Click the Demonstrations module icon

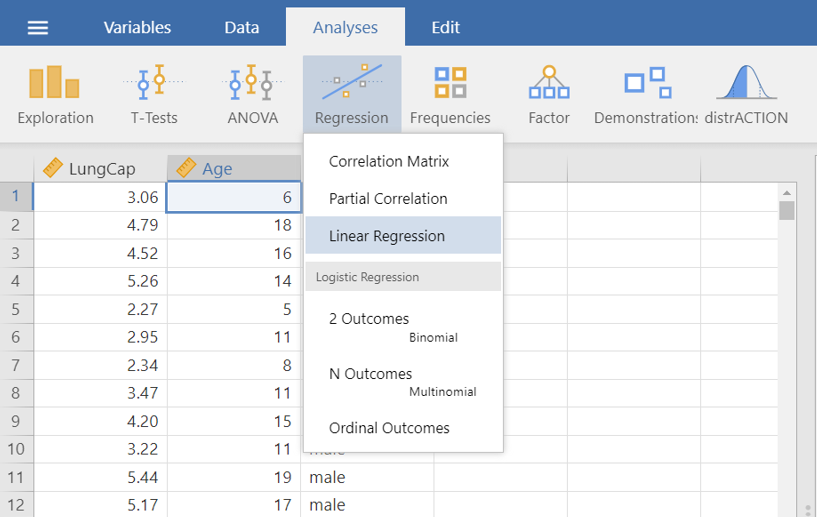646,95
